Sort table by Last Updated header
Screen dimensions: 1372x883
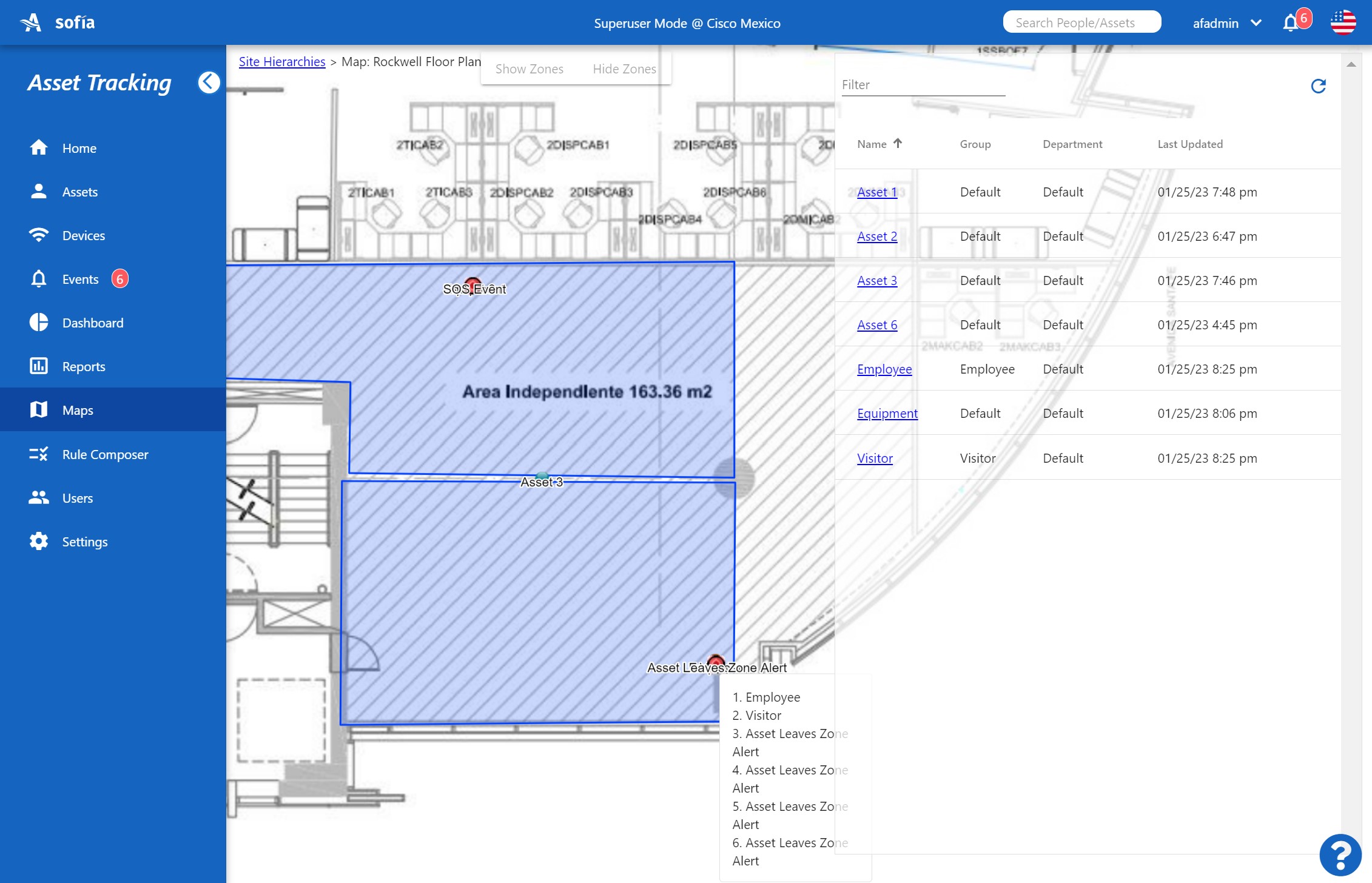(x=1189, y=144)
